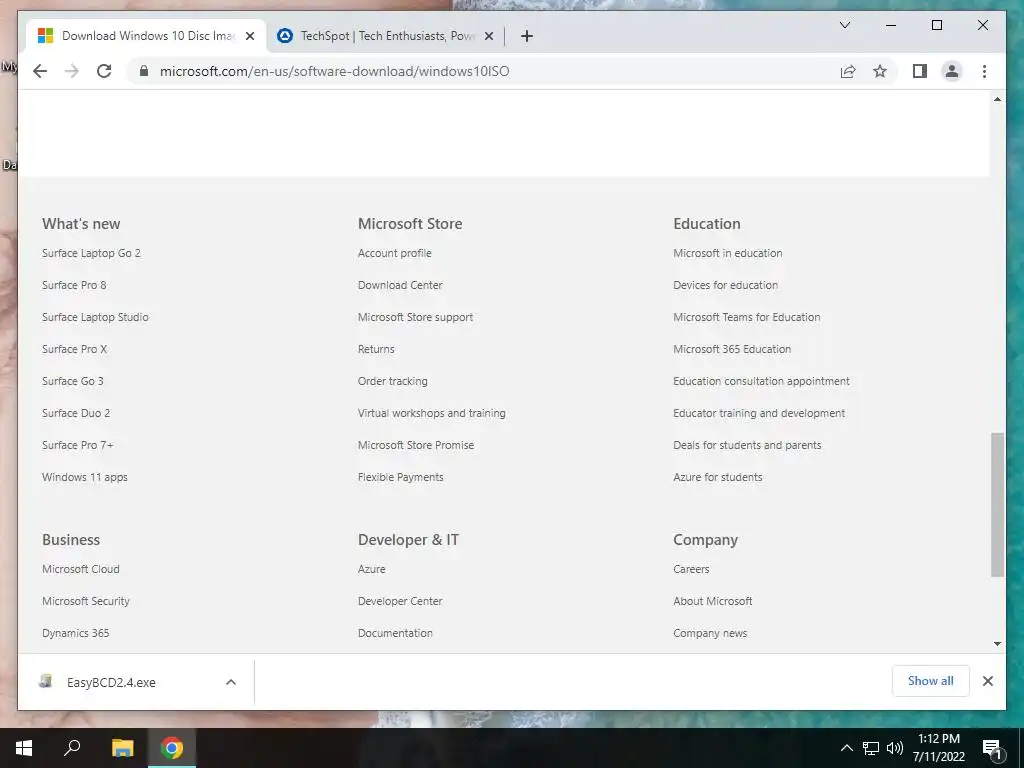The height and width of the screenshot is (768, 1024).
Task: Dismiss the downloads bar
Action: point(987,681)
